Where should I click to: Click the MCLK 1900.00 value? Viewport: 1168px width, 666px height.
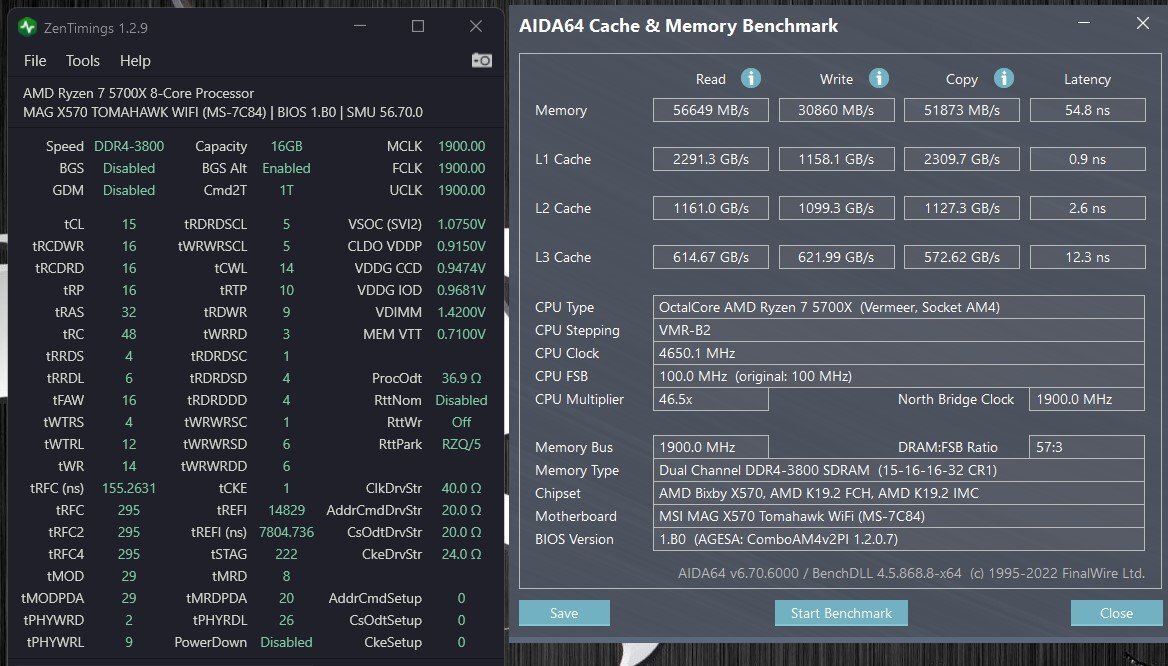(461, 146)
